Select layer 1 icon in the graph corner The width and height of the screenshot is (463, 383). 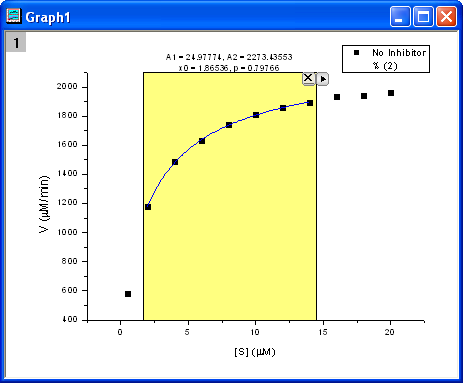(16, 42)
